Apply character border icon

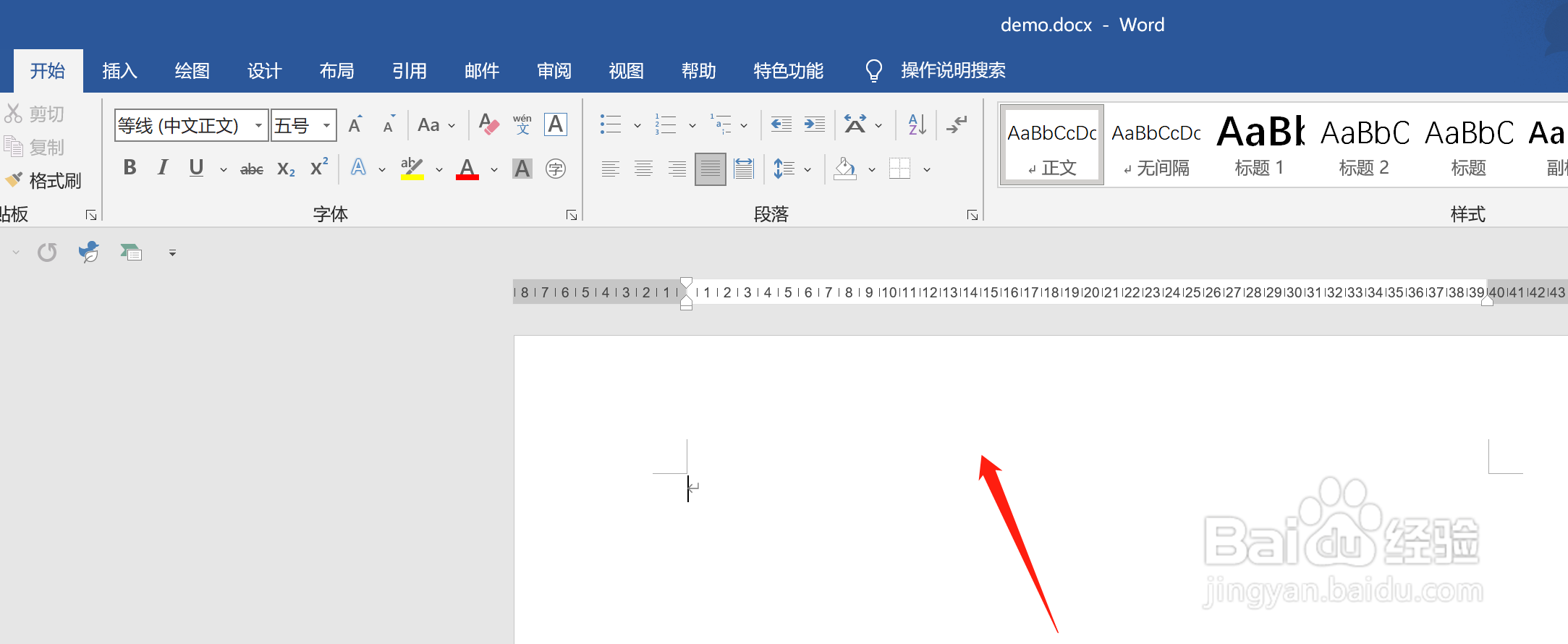tap(556, 124)
